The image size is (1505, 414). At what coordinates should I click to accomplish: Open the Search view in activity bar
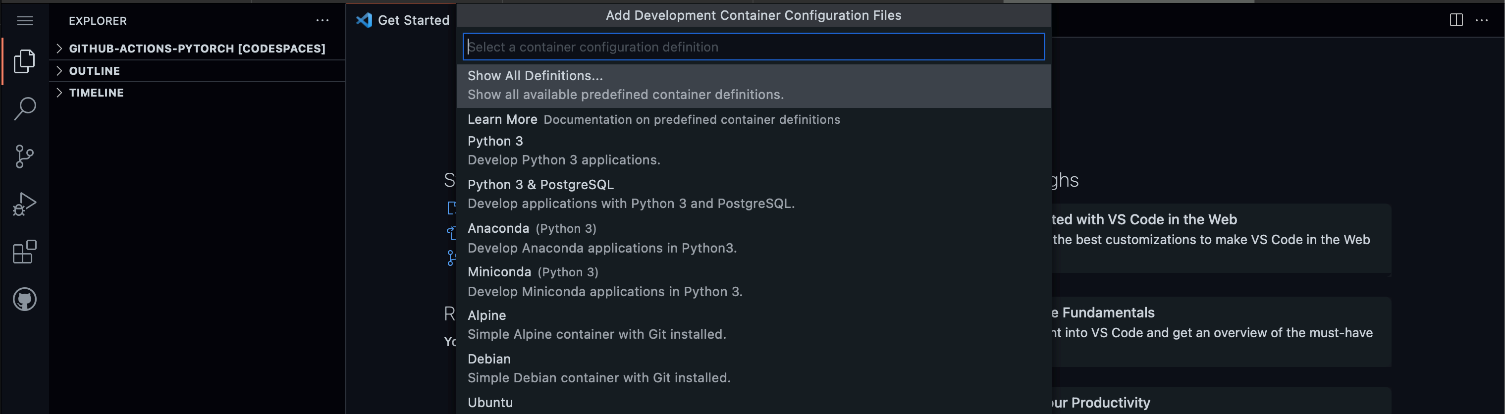[25, 108]
